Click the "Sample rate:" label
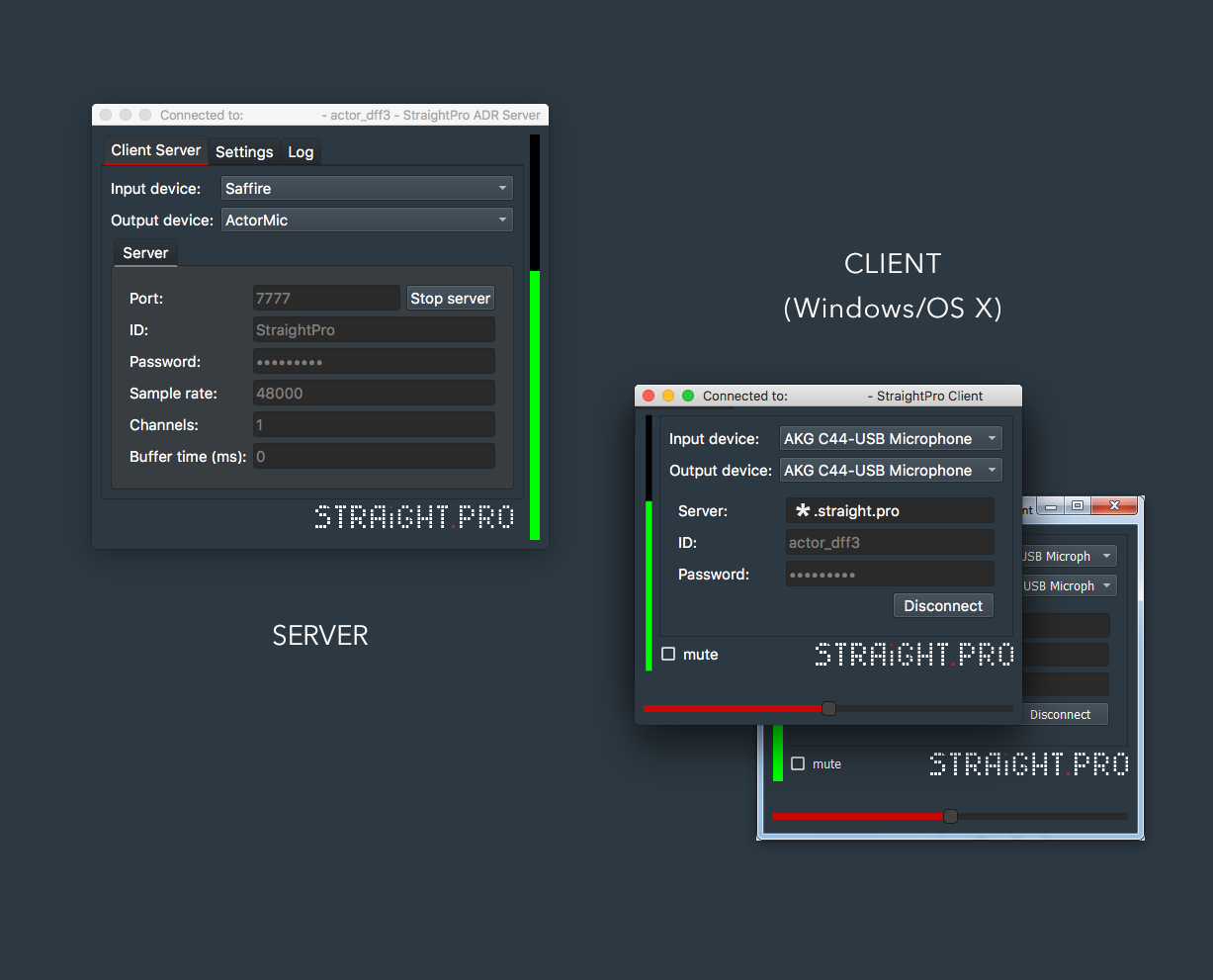Image resolution: width=1213 pixels, height=980 pixels. (173, 393)
